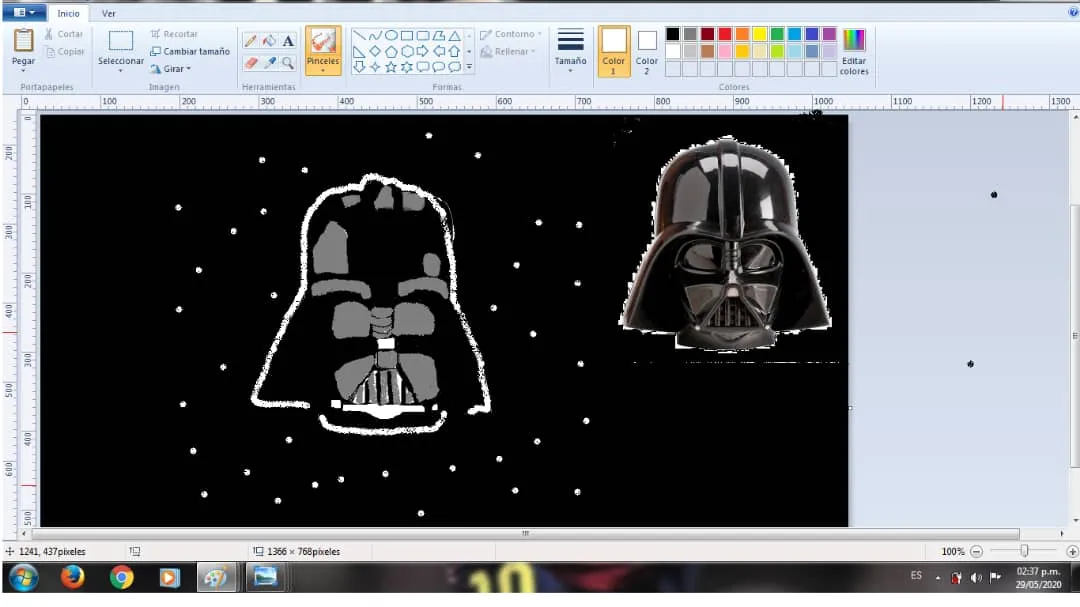Click the Recortar crop button
Viewport: 1080px width, 607px height.
tap(174, 34)
